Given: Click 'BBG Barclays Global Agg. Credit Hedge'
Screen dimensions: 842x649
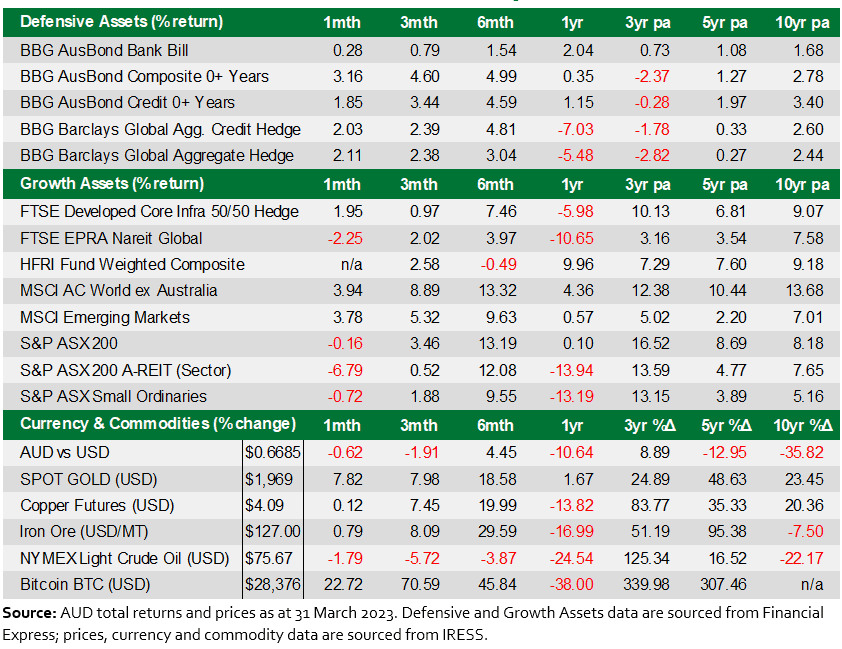Looking at the screenshot, I should 161,129.
